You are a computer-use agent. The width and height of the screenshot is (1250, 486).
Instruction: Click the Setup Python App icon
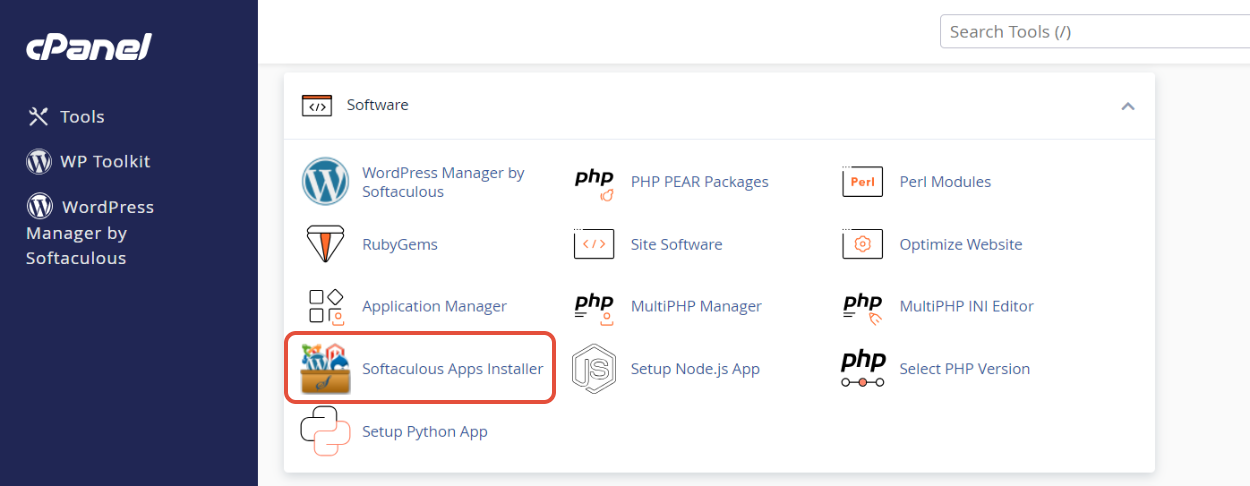[x=325, y=432]
